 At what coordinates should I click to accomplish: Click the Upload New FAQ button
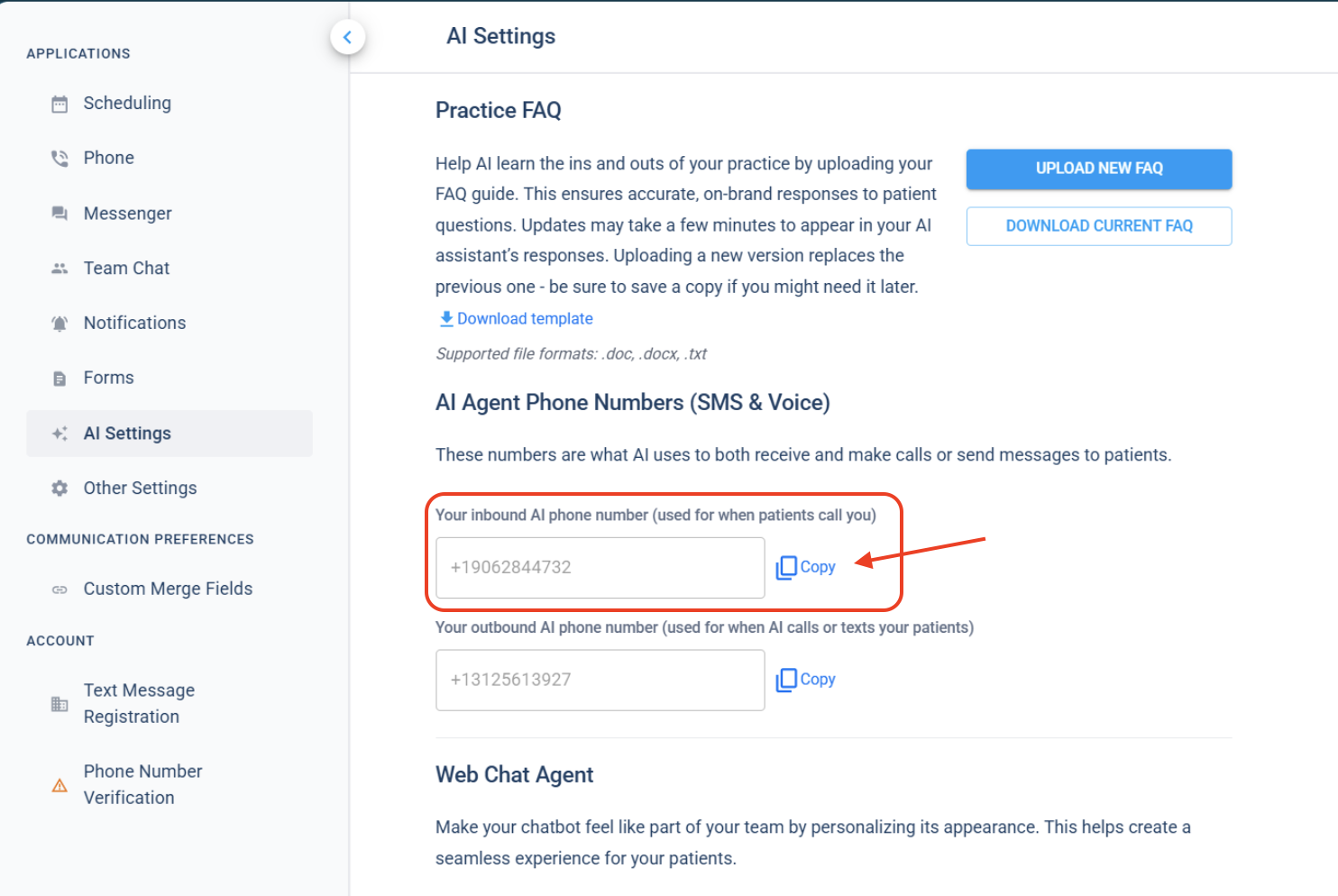click(1098, 169)
